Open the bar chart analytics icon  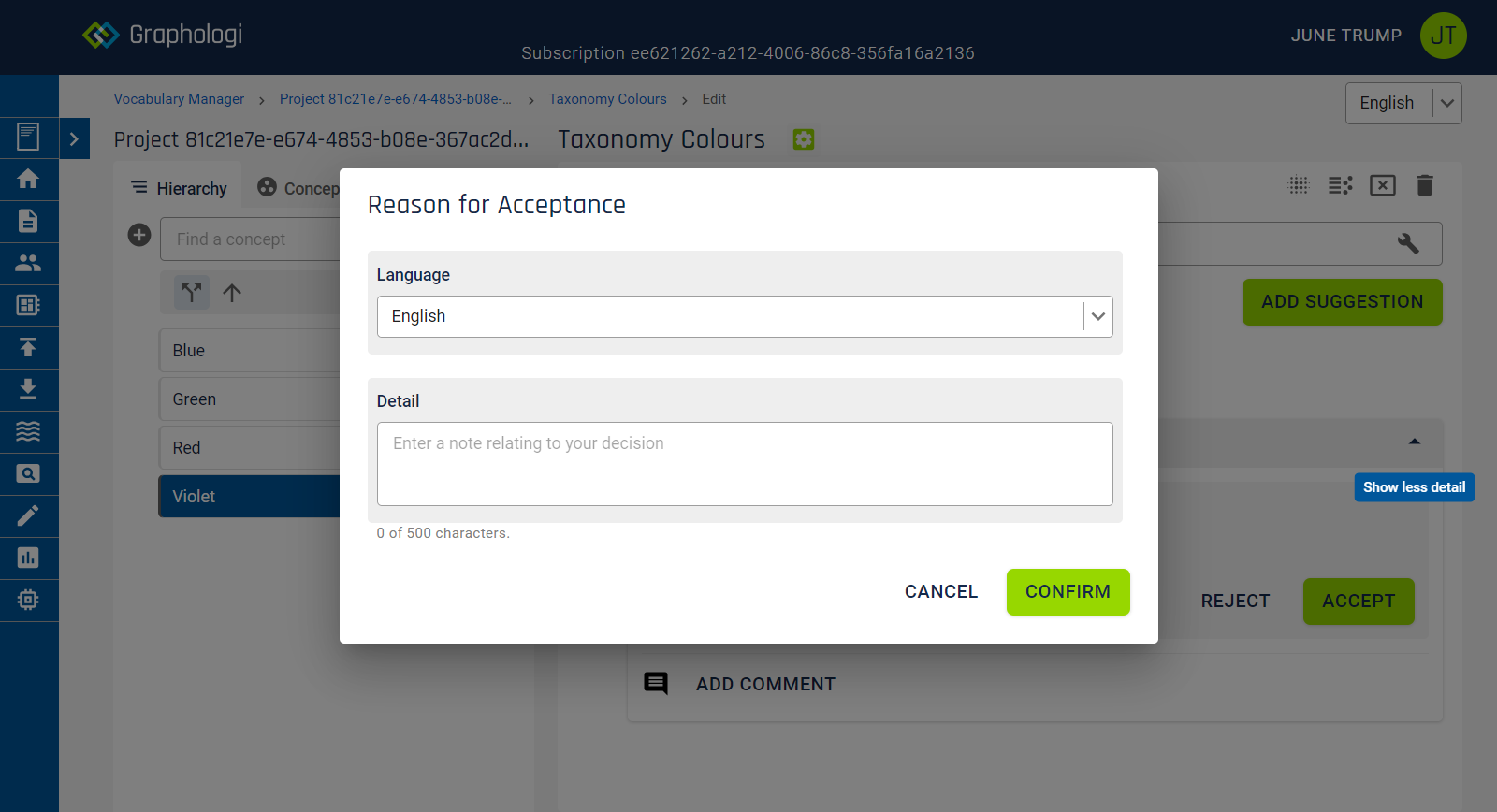(x=28, y=558)
